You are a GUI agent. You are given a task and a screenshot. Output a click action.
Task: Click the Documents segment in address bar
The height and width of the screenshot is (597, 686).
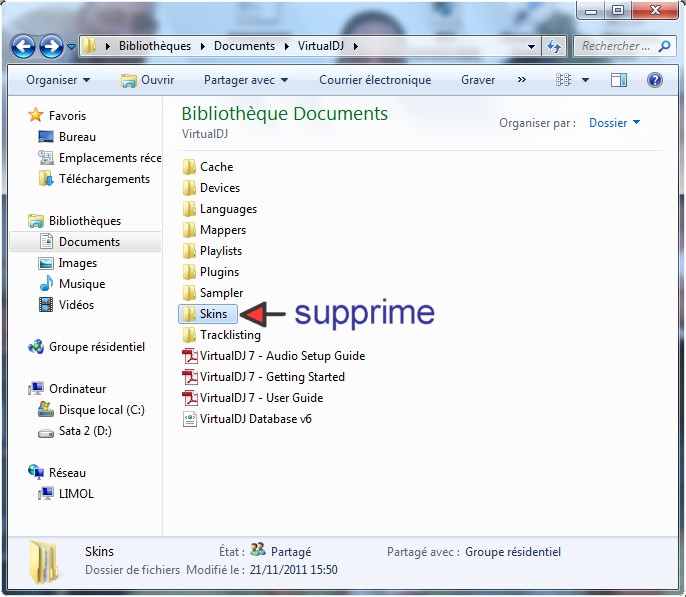coord(244,46)
